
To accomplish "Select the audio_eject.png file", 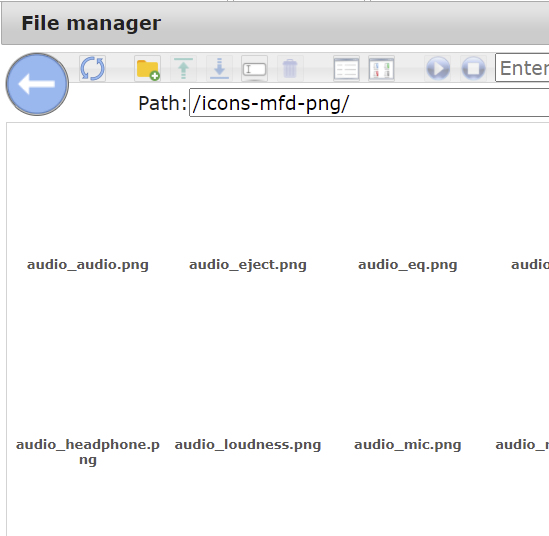I will tap(248, 265).
